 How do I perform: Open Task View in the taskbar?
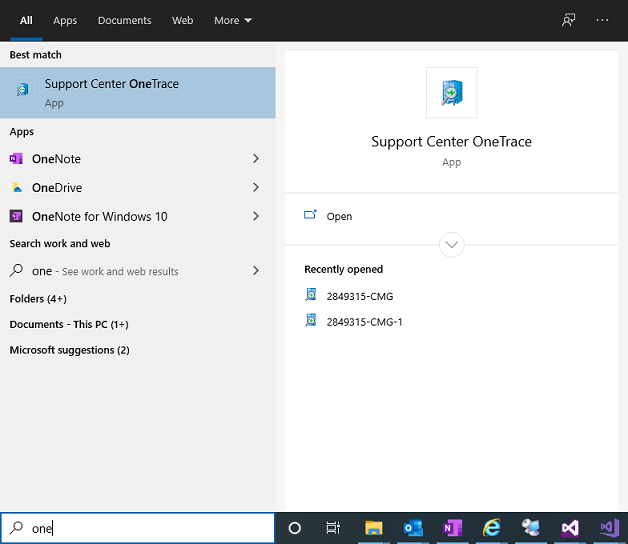(334, 528)
